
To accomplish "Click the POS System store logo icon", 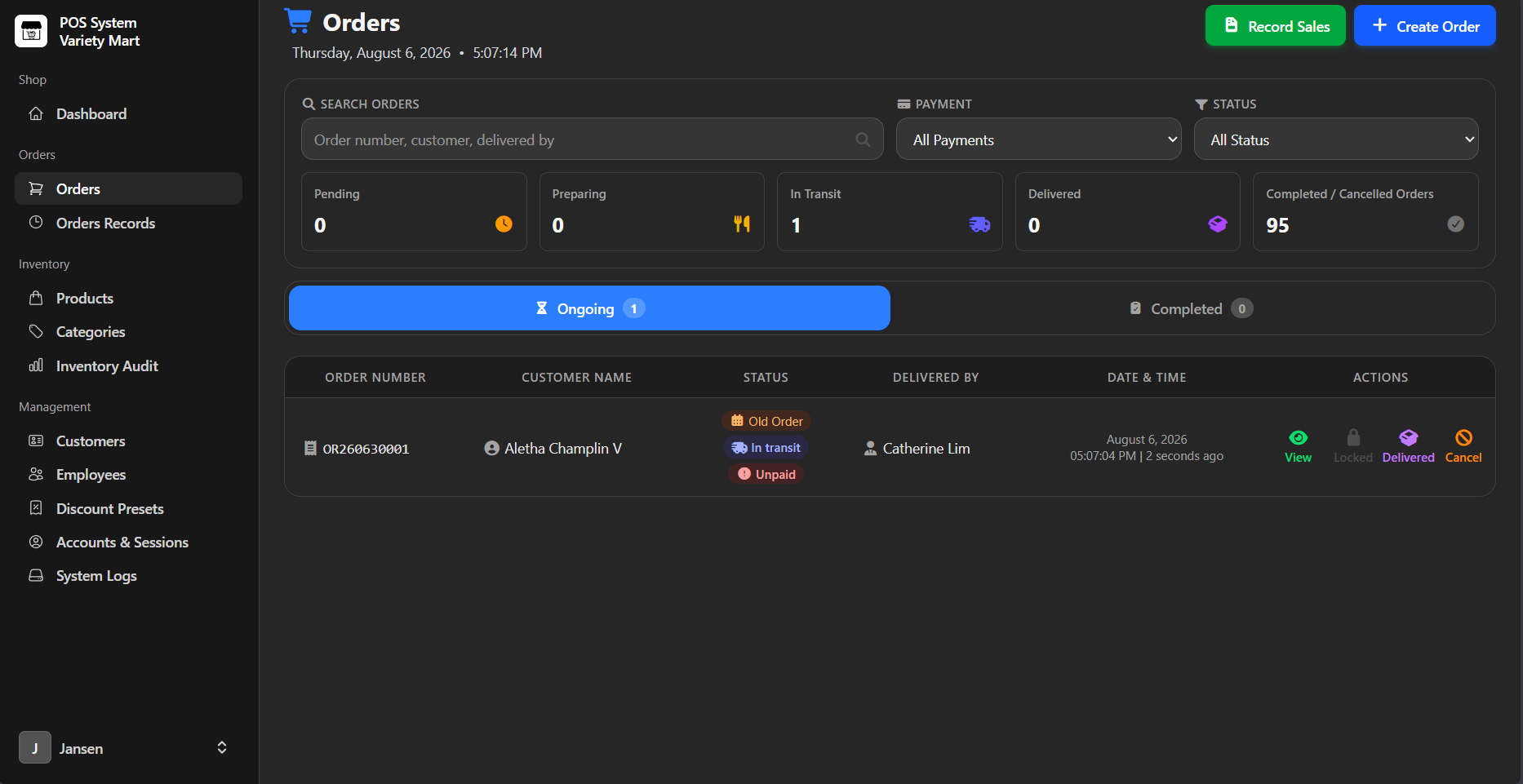I will (x=31, y=32).
